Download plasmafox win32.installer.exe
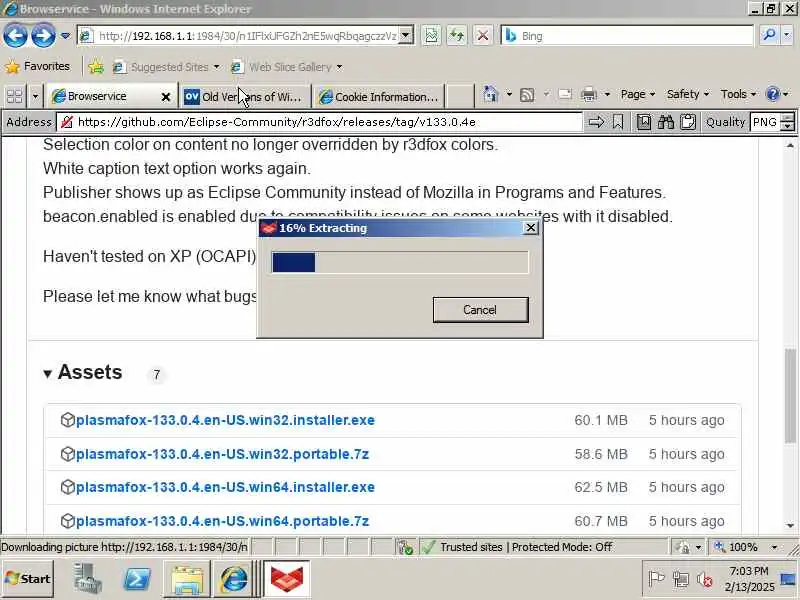The image size is (800, 600). (225, 420)
